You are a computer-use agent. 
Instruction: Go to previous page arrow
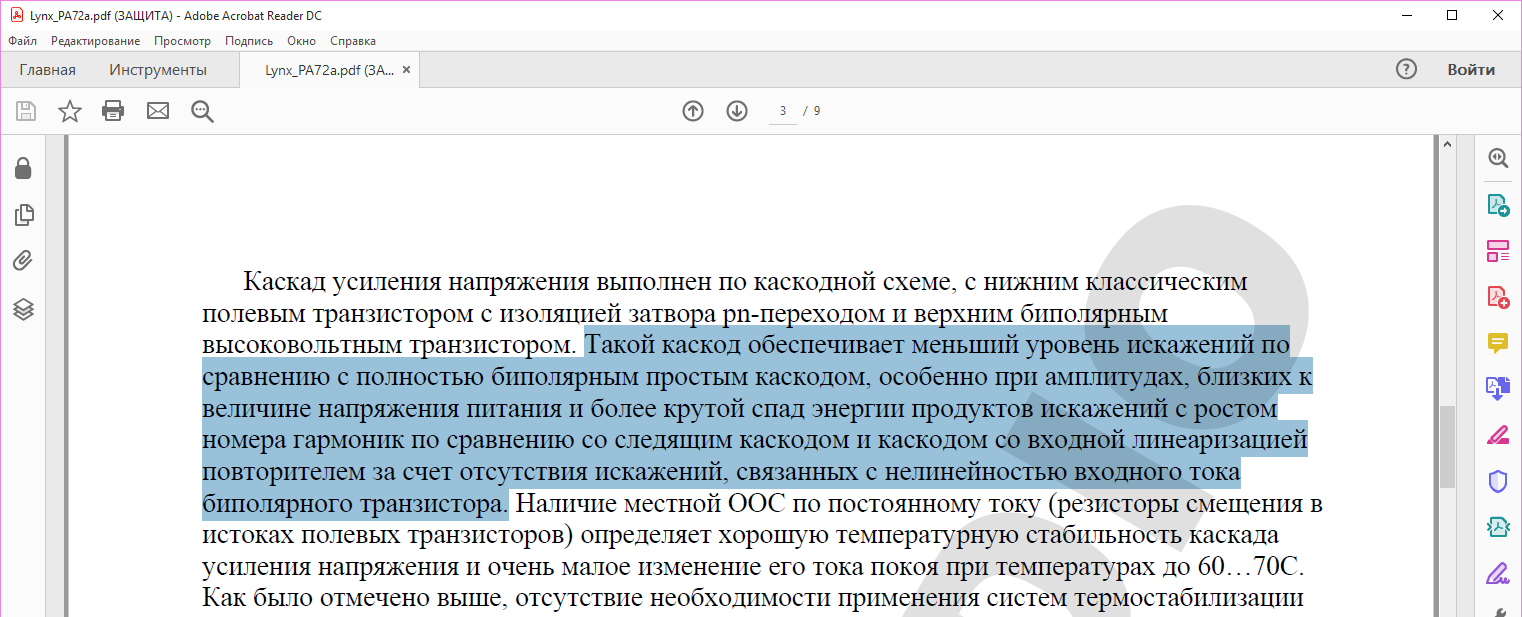click(x=693, y=111)
